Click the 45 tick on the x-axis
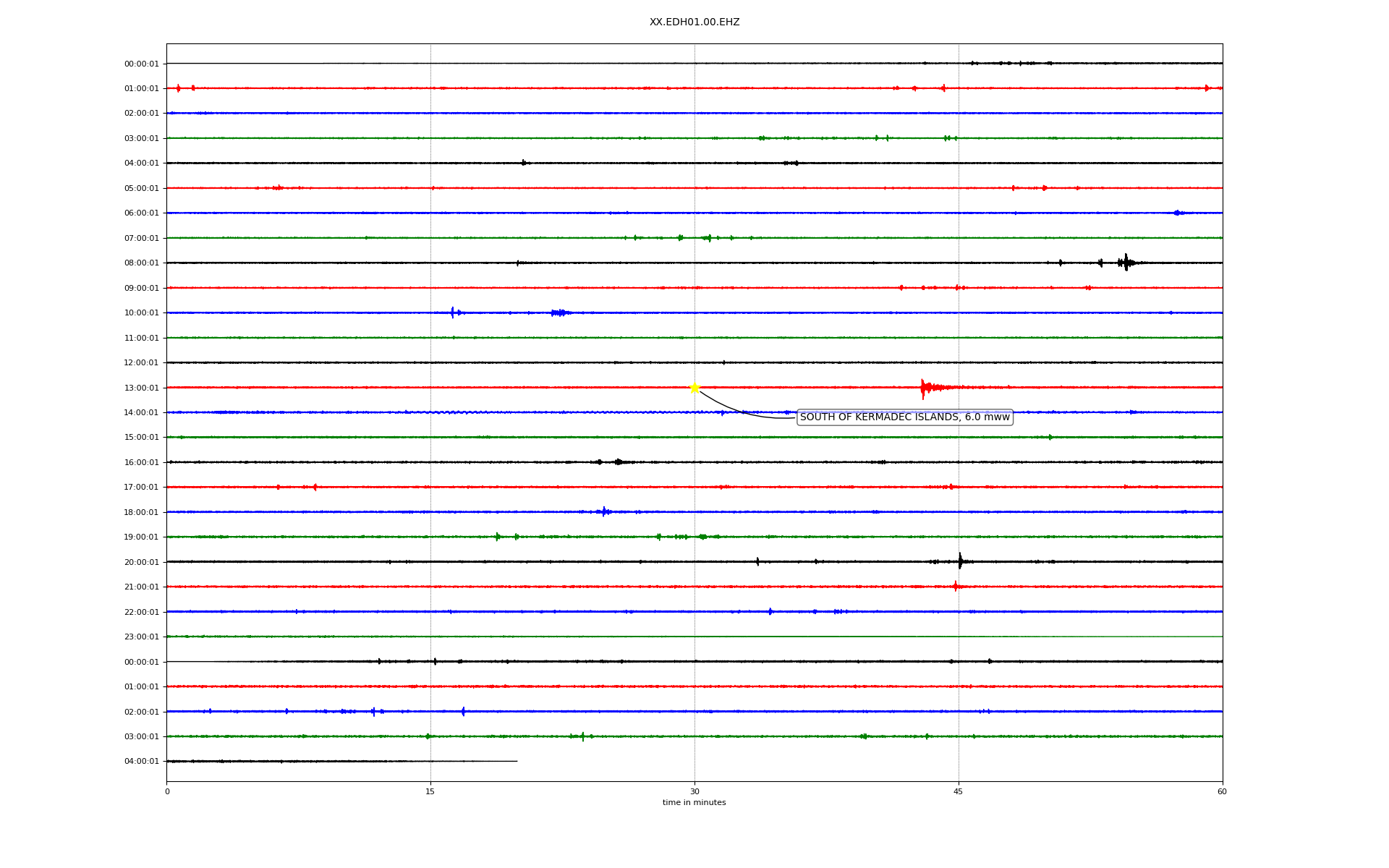The height and width of the screenshot is (868, 1389). [x=958, y=792]
